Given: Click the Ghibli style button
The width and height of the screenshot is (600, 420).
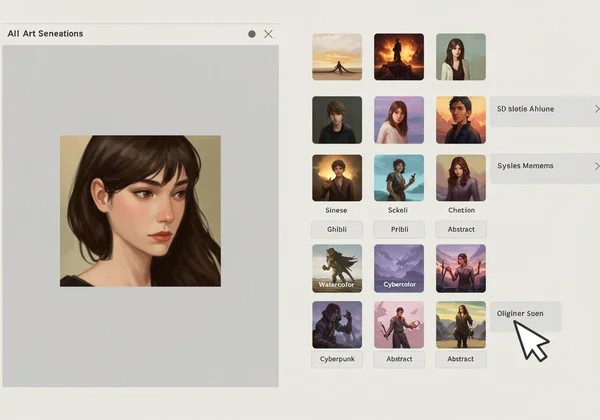Looking at the screenshot, I should (x=337, y=229).
